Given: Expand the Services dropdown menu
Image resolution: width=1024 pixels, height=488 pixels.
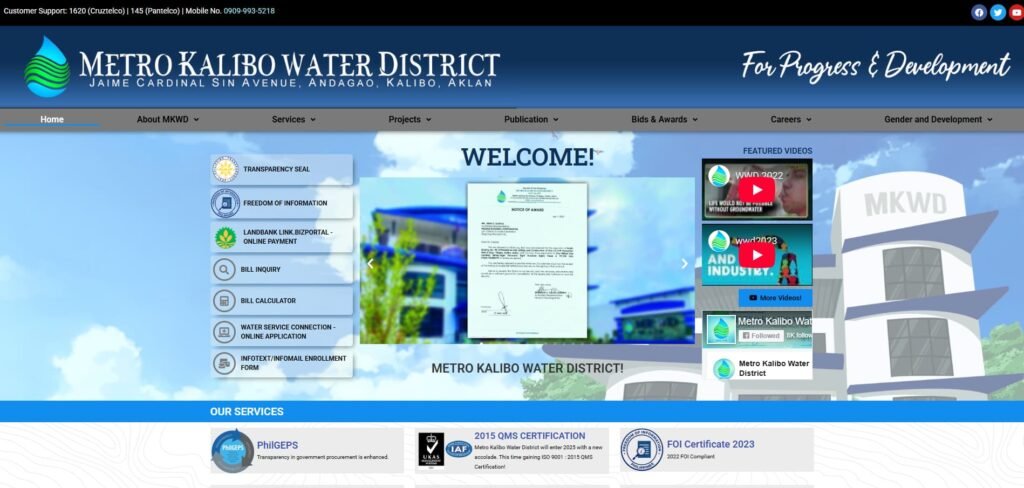Looking at the screenshot, I should 293,119.
